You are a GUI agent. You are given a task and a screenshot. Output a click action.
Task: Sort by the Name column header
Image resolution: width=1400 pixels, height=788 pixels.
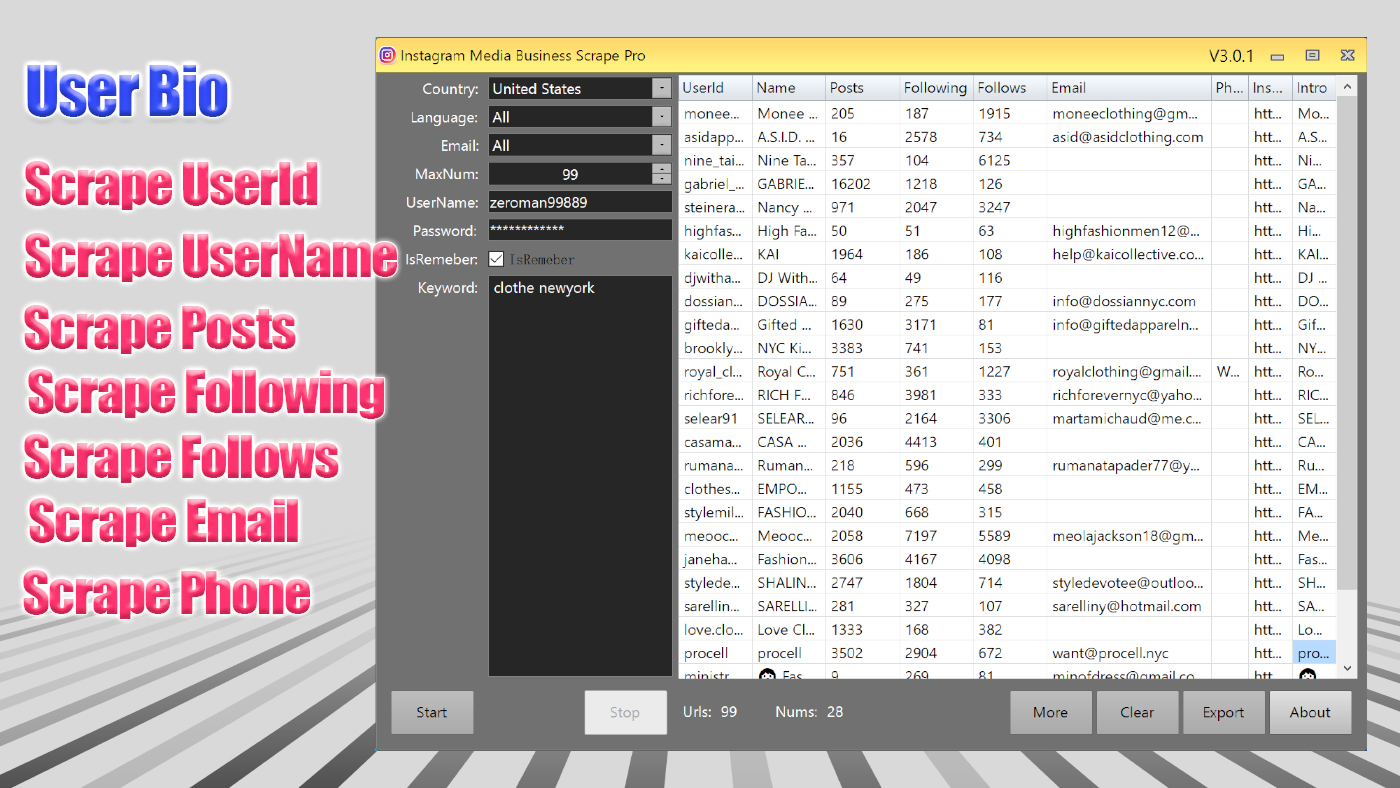[790, 88]
